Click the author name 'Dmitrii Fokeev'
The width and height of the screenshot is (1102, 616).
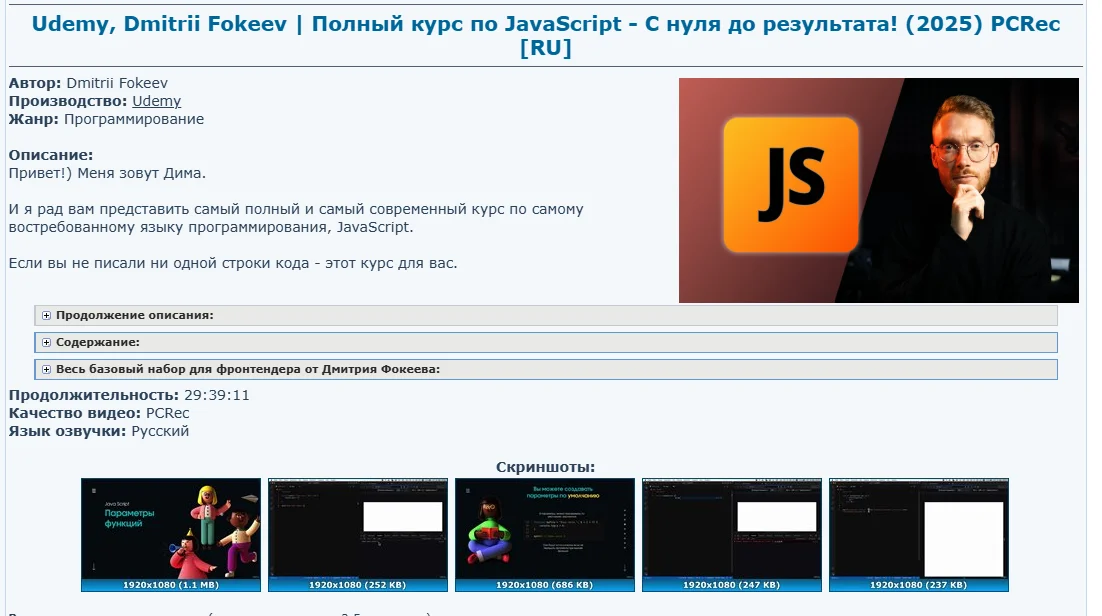pyautogui.click(x=117, y=83)
